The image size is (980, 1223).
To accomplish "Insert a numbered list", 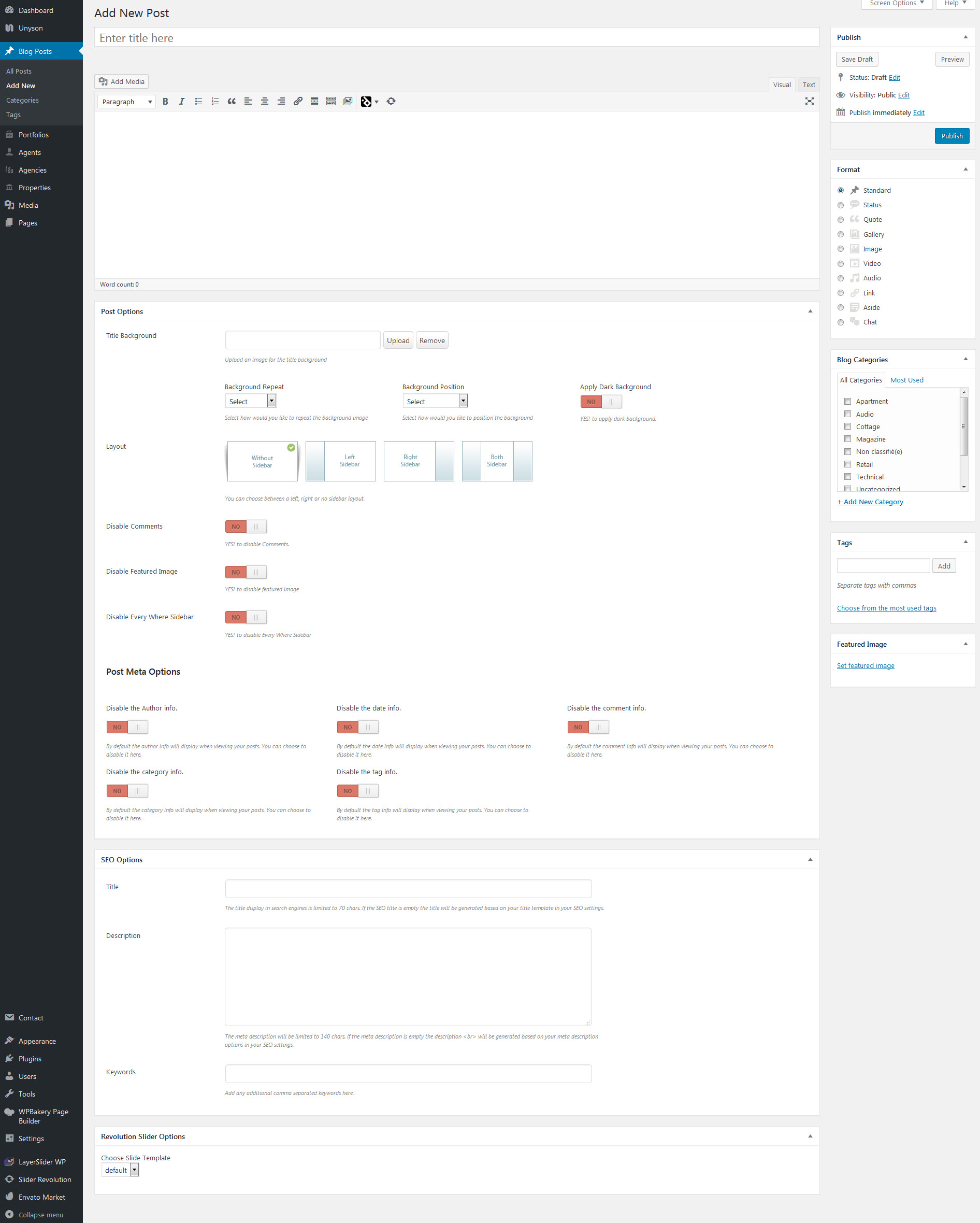I will [x=214, y=102].
